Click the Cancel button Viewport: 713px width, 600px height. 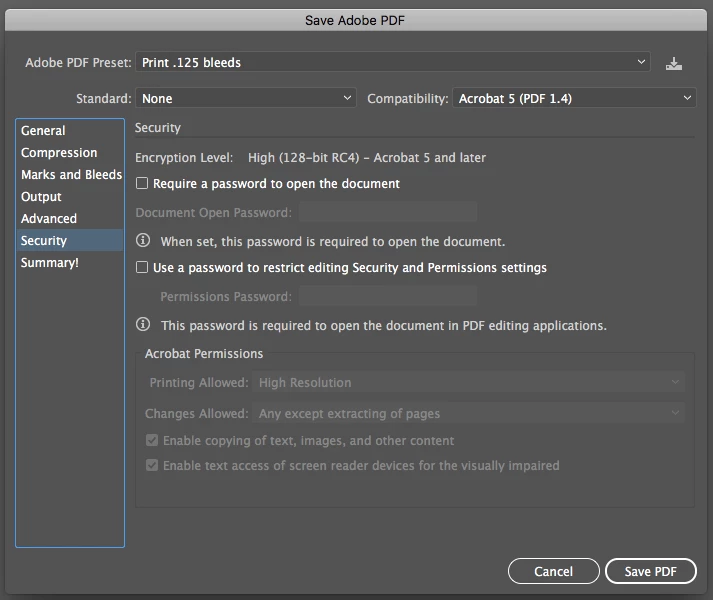(x=553, y=571)
